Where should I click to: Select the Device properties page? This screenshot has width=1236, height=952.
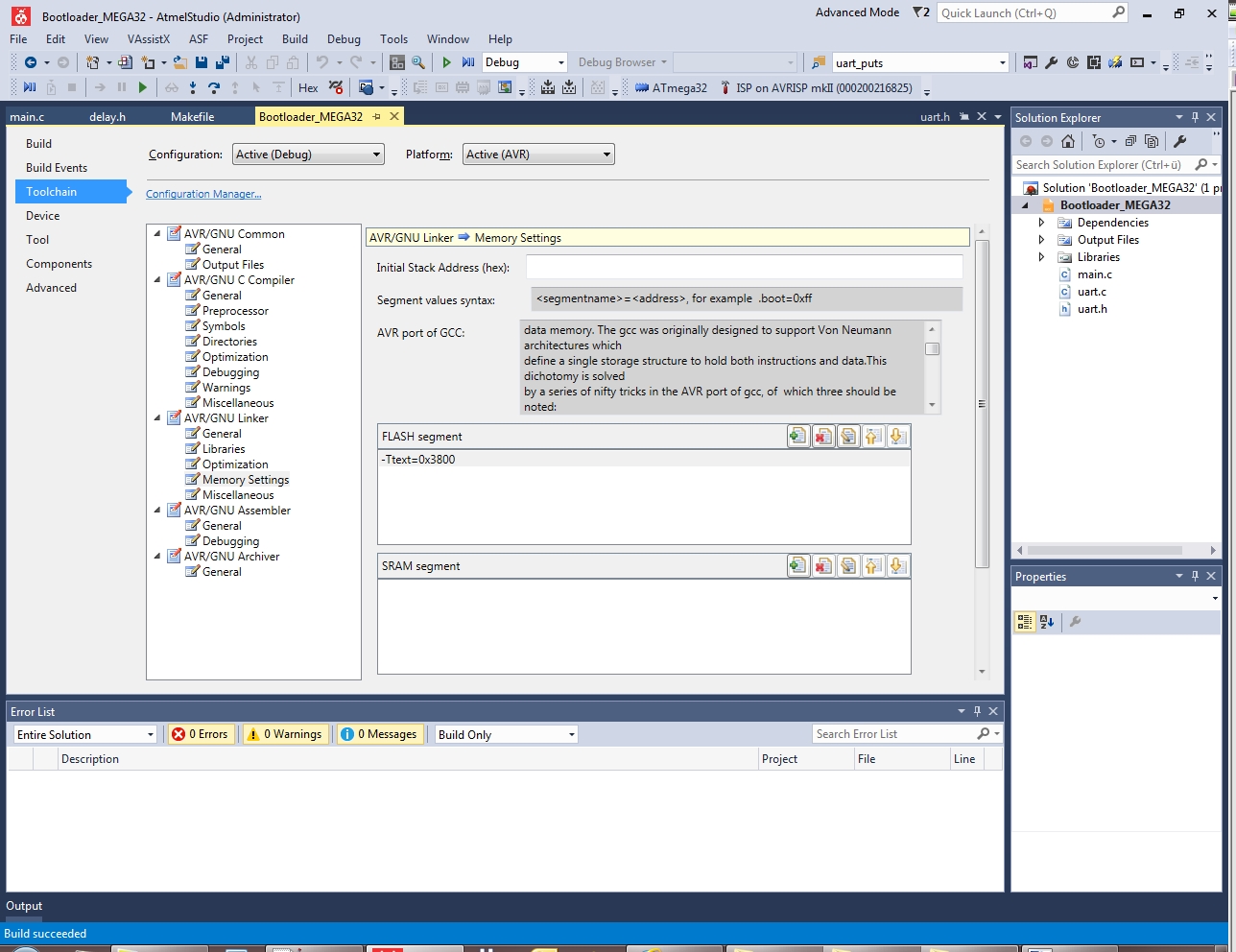[42, 216]
